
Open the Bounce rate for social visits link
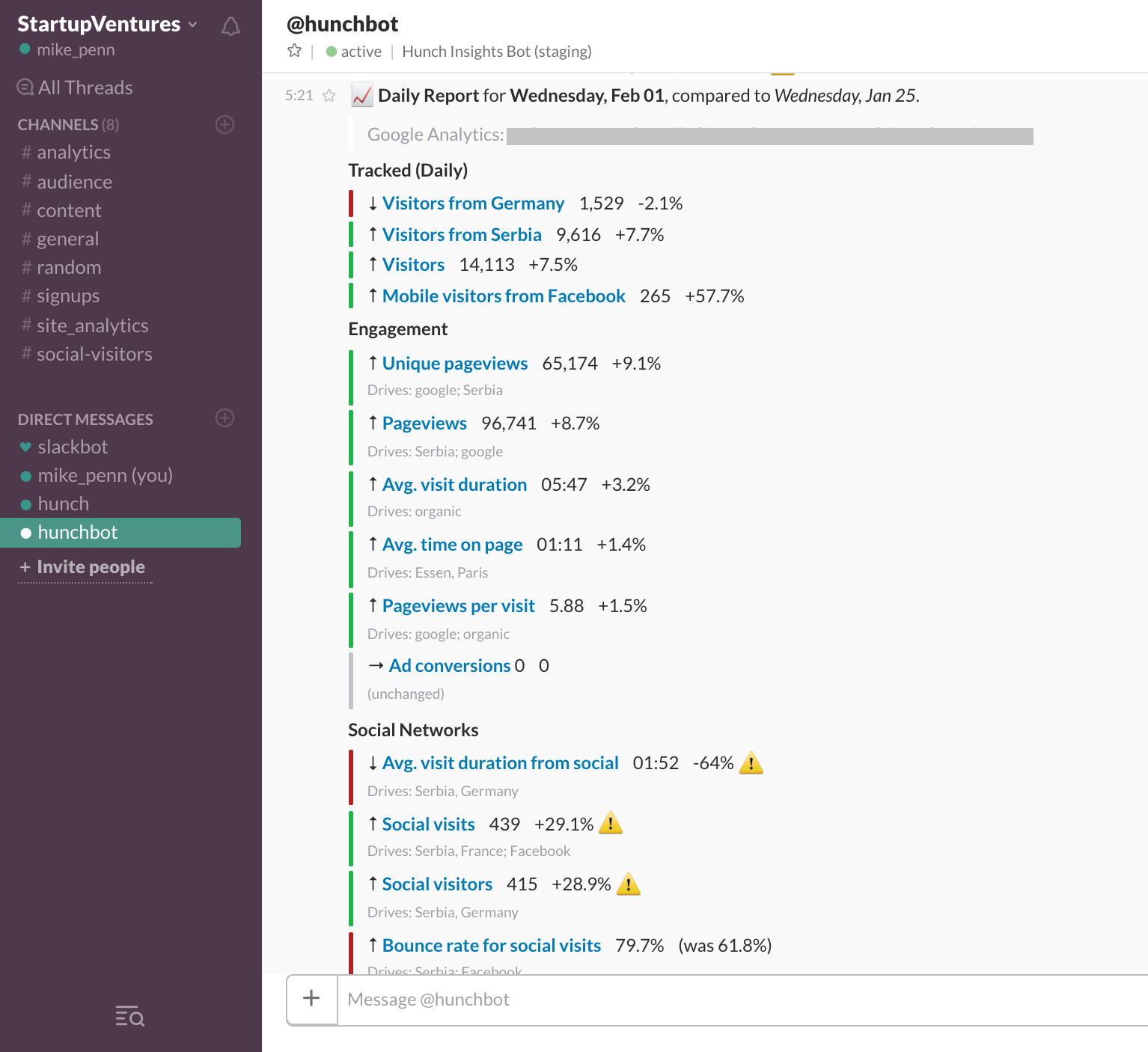coord(492,946)
